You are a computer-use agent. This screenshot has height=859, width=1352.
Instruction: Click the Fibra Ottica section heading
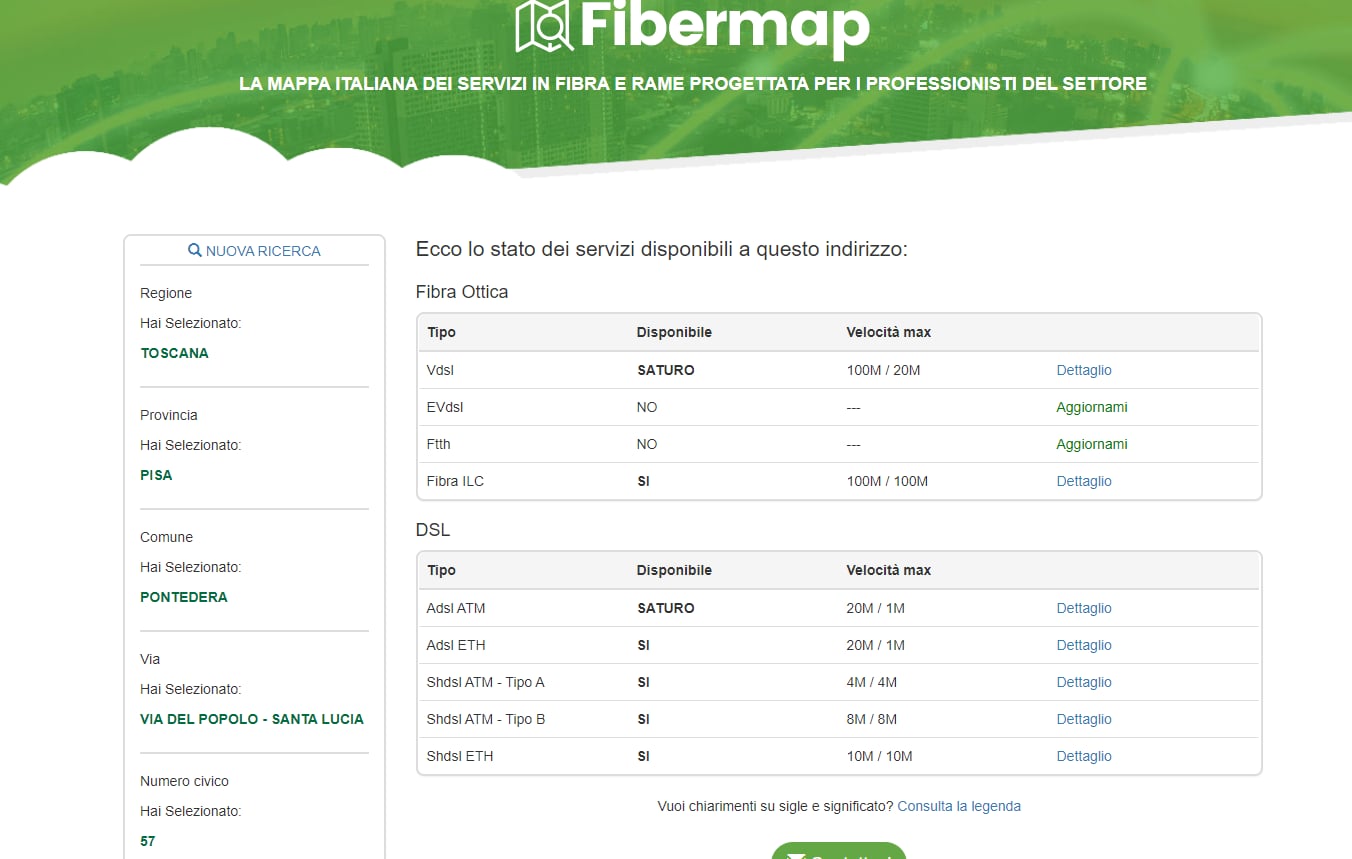tap(462, 292)
